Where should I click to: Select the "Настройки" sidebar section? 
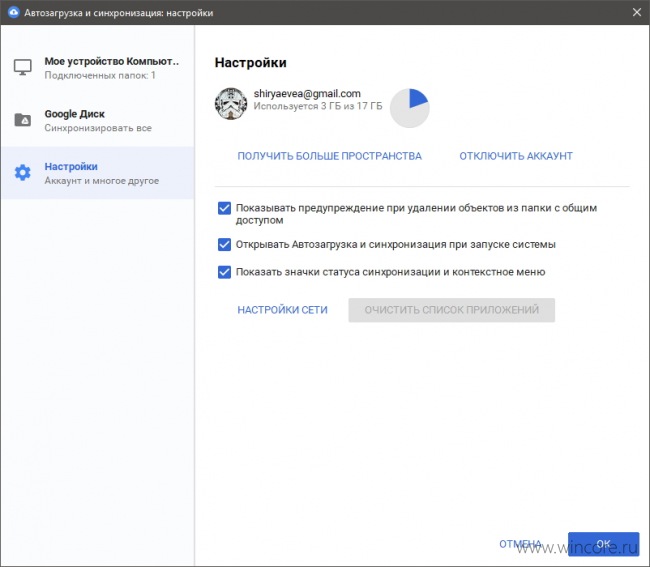97,173
